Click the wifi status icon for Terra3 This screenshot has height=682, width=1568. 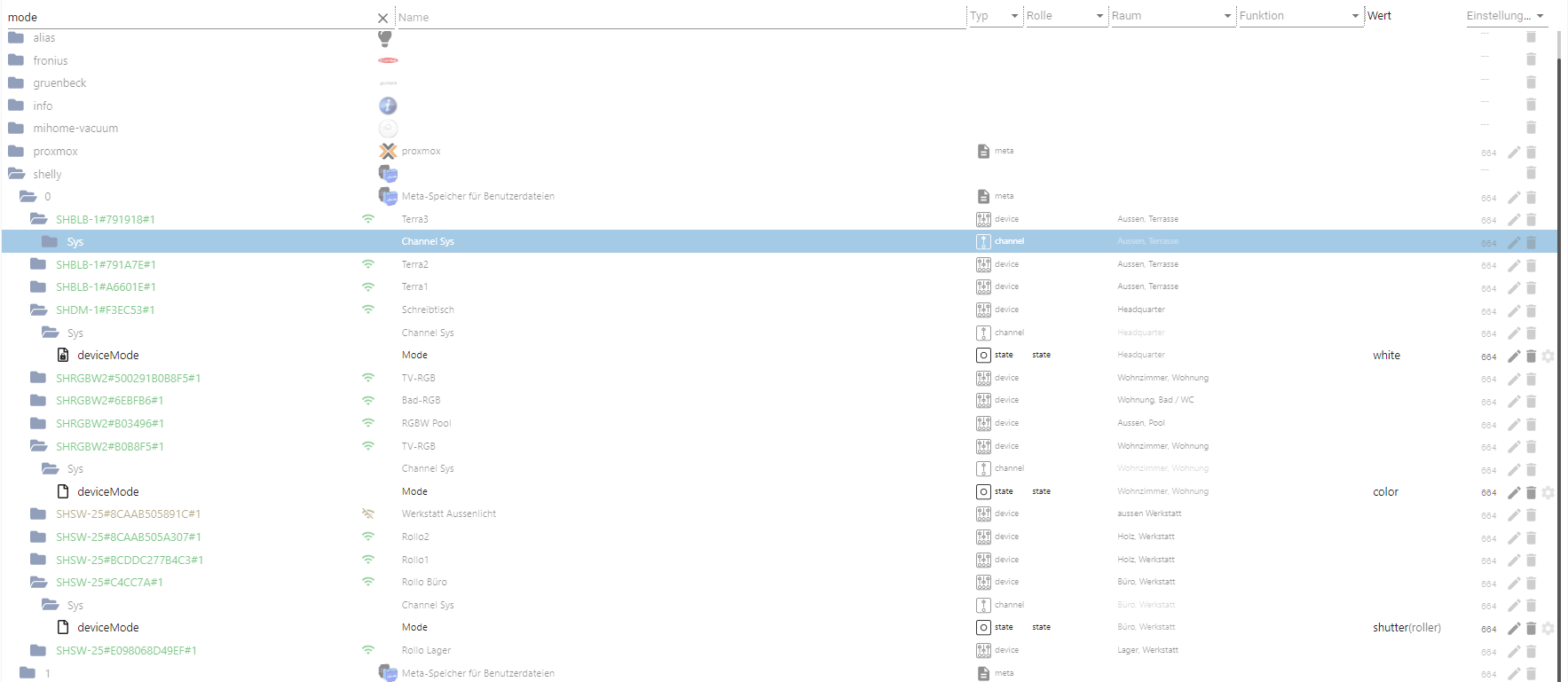368,219
